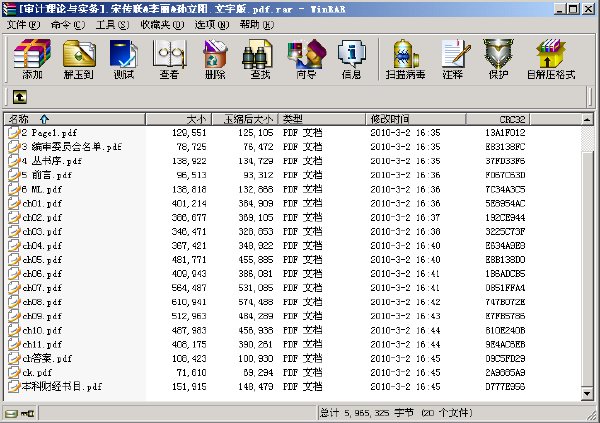Click size value 401,214 of ch01.pdf
This screenshot has height=423, width=600.
[189, 203]
